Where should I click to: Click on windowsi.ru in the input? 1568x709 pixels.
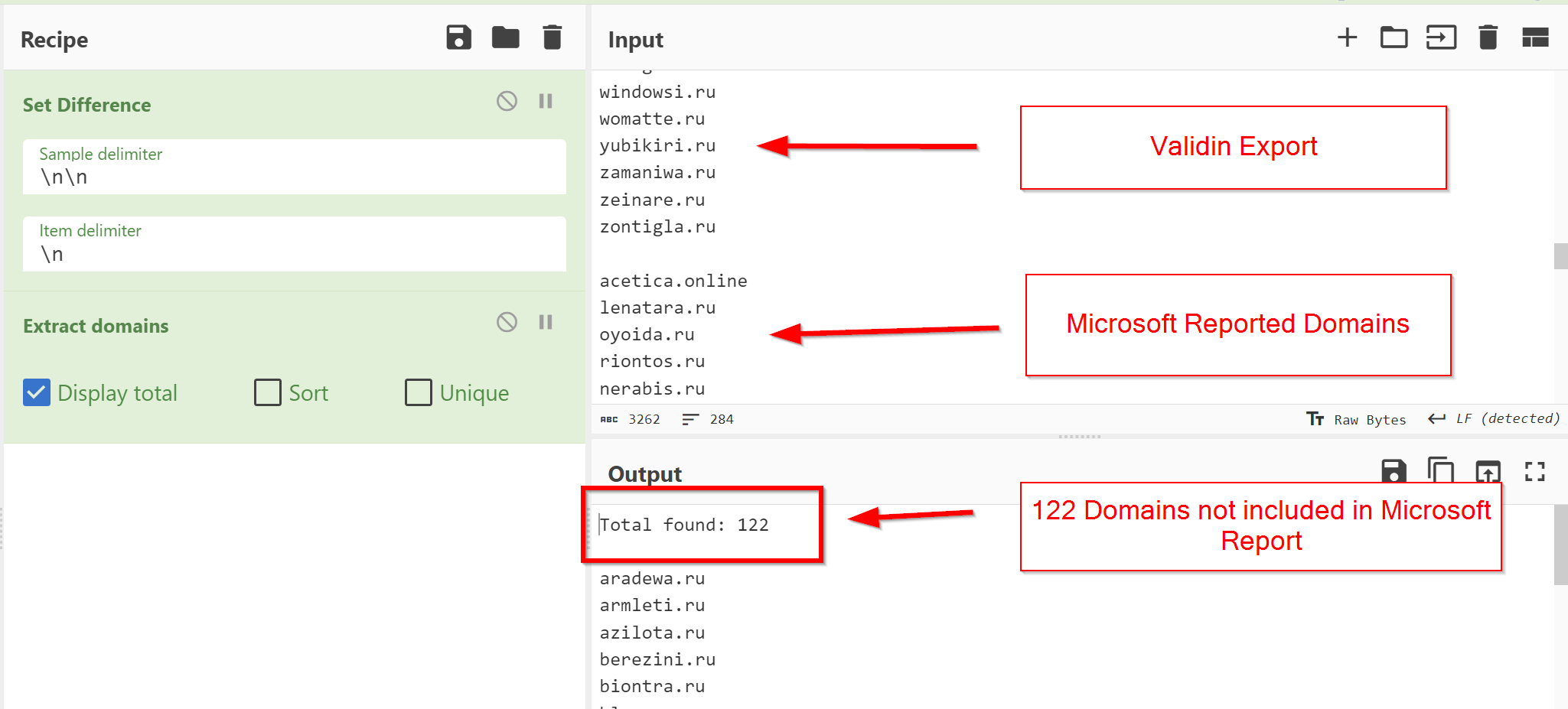(x=657, y=92)
